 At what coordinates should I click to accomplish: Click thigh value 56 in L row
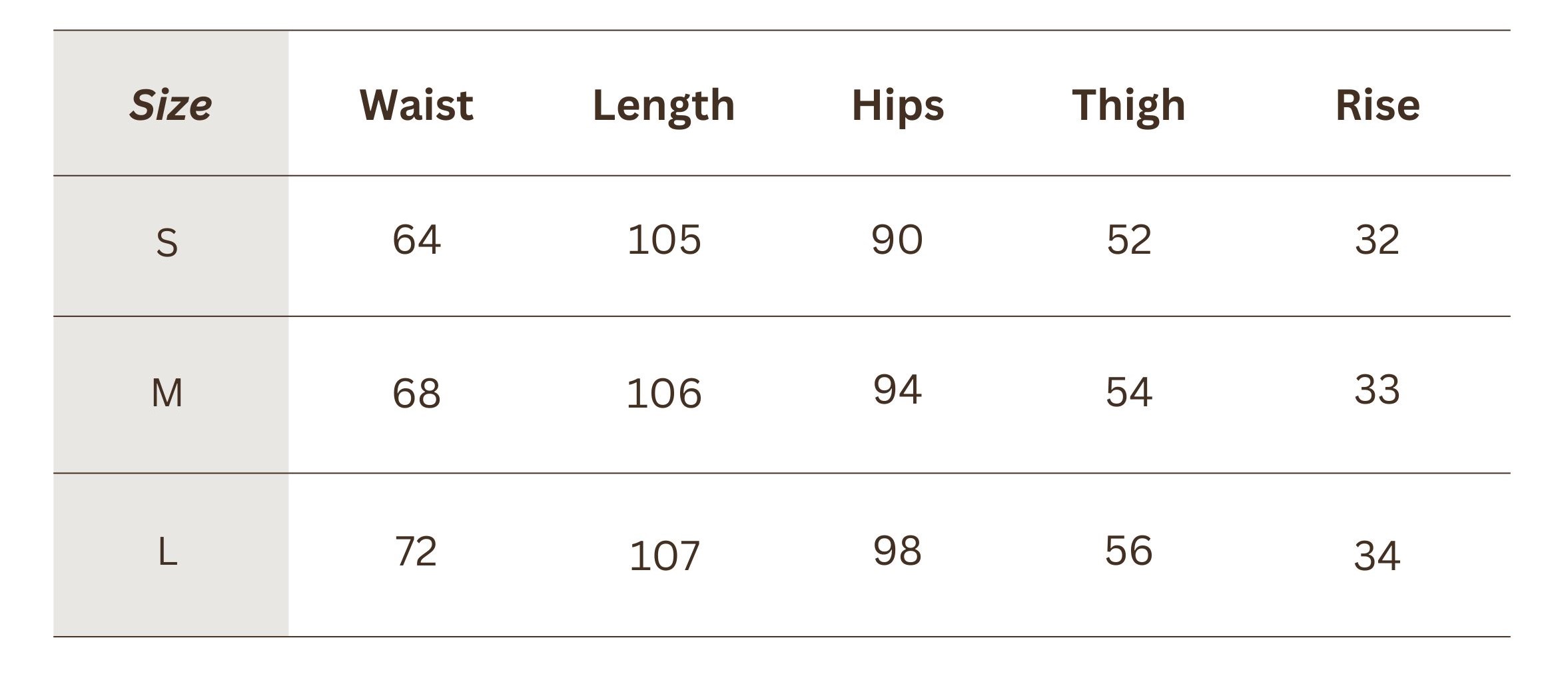pyautogui.click(x=1128, y=551)
